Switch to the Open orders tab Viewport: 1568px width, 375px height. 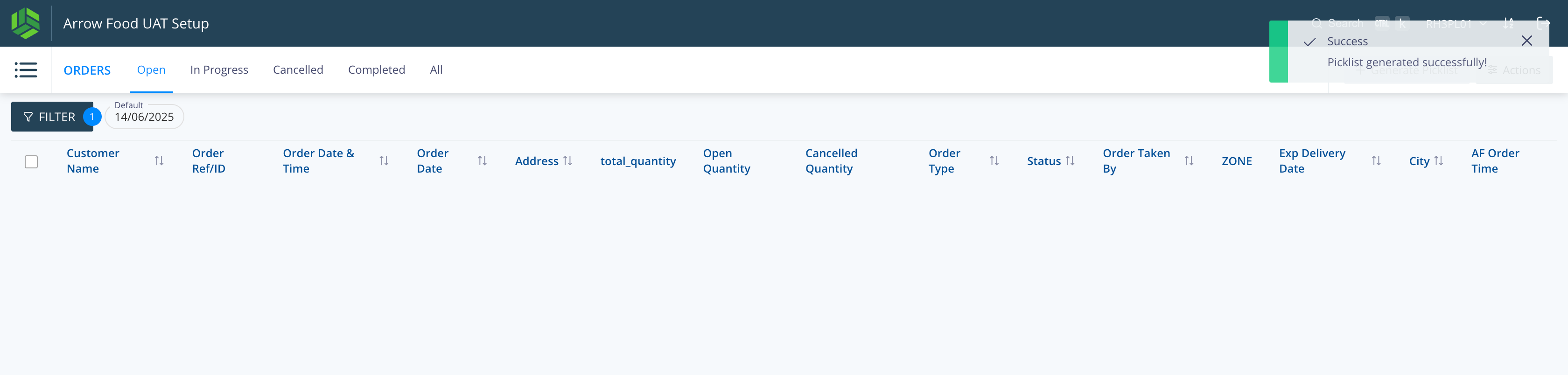(151, 69)
